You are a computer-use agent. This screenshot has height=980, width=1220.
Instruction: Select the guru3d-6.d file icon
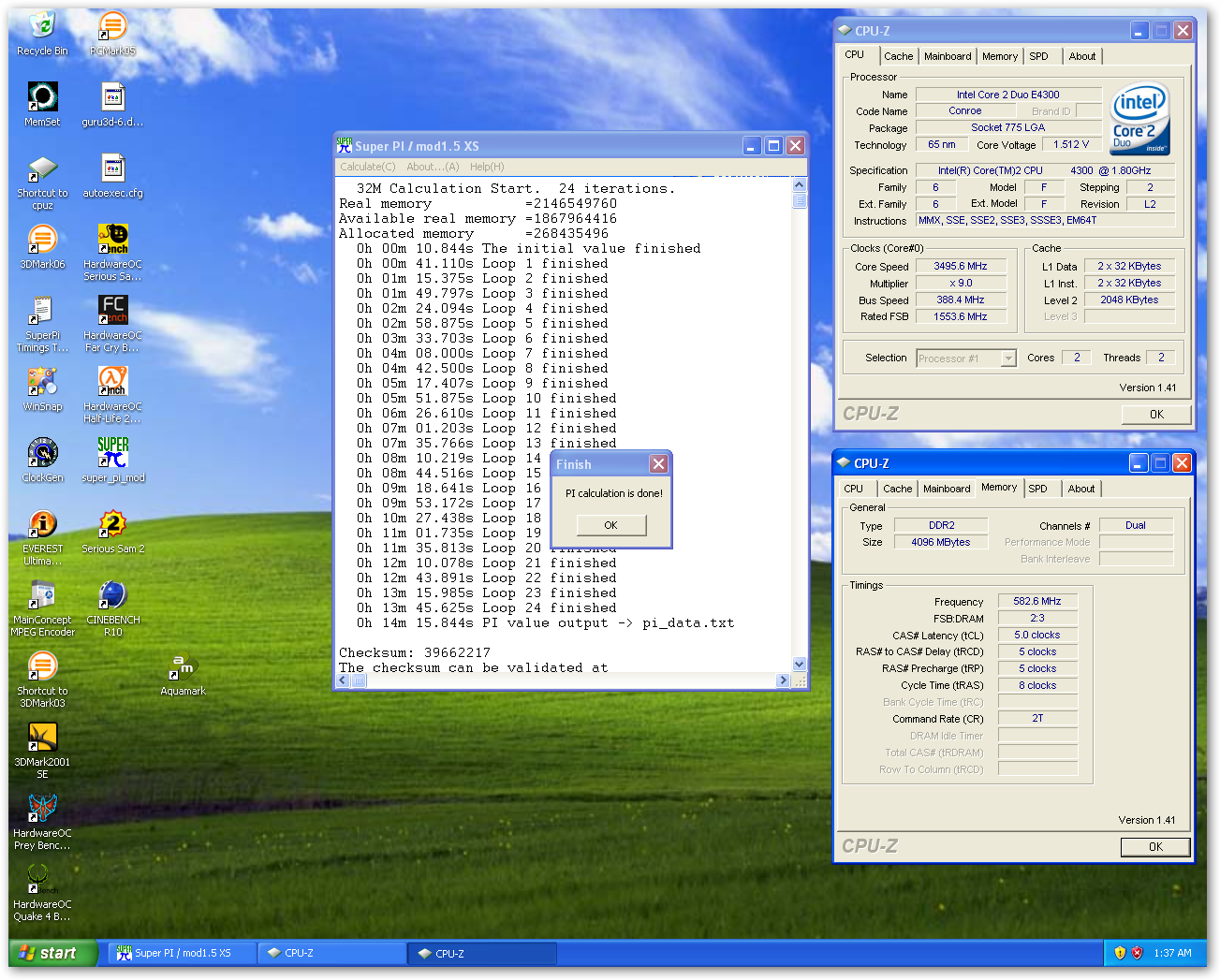[x=113, y=104]
